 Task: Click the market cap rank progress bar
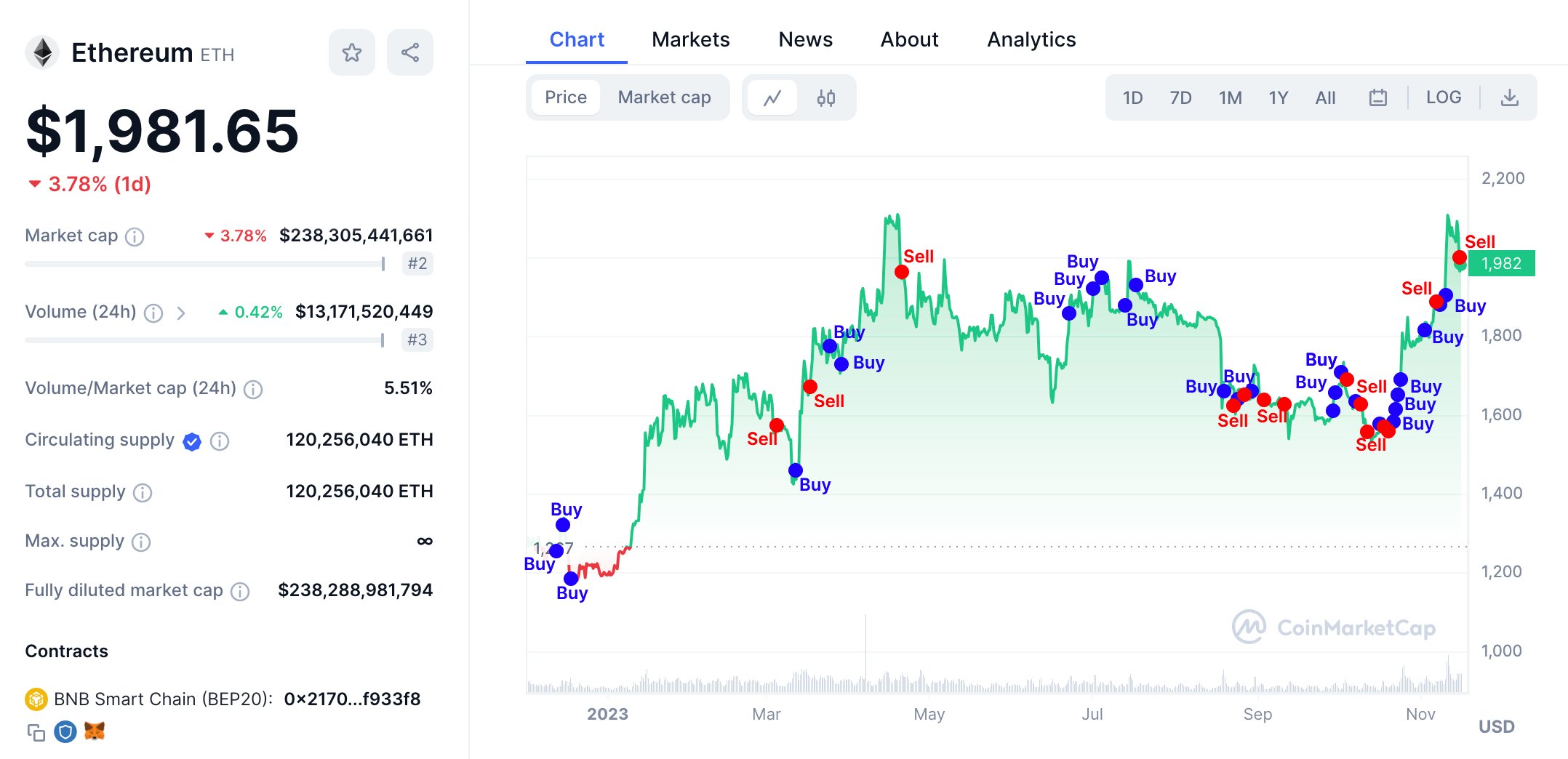(x=205, y=264)
